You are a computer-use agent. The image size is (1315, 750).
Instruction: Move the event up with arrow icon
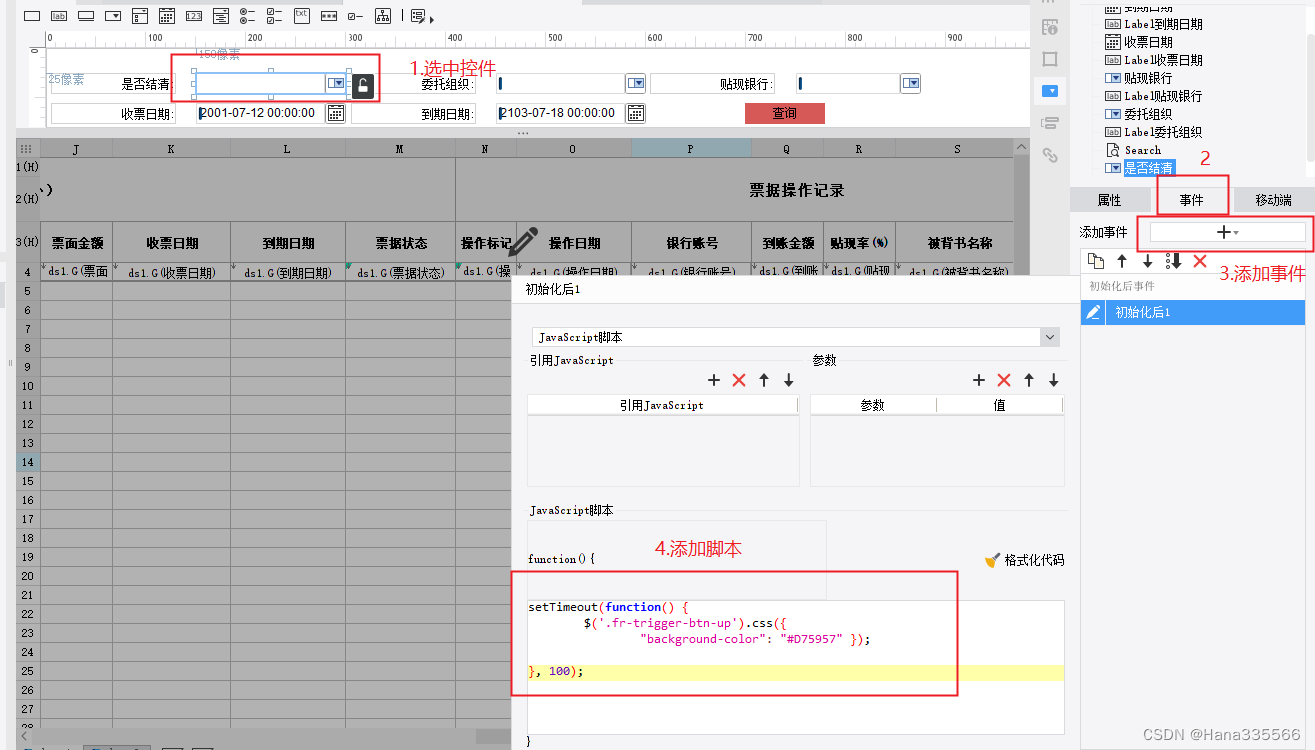(x=1122, y=261)
